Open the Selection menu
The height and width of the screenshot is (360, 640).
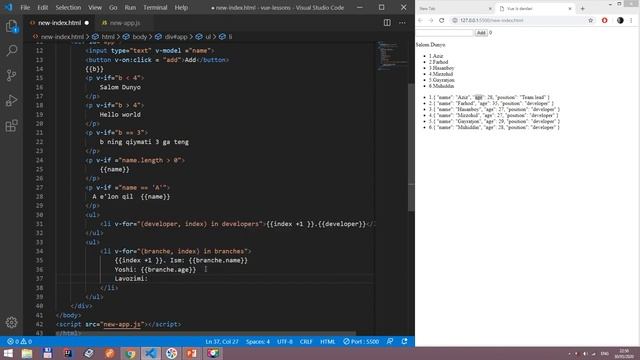(x=68, y=7)
